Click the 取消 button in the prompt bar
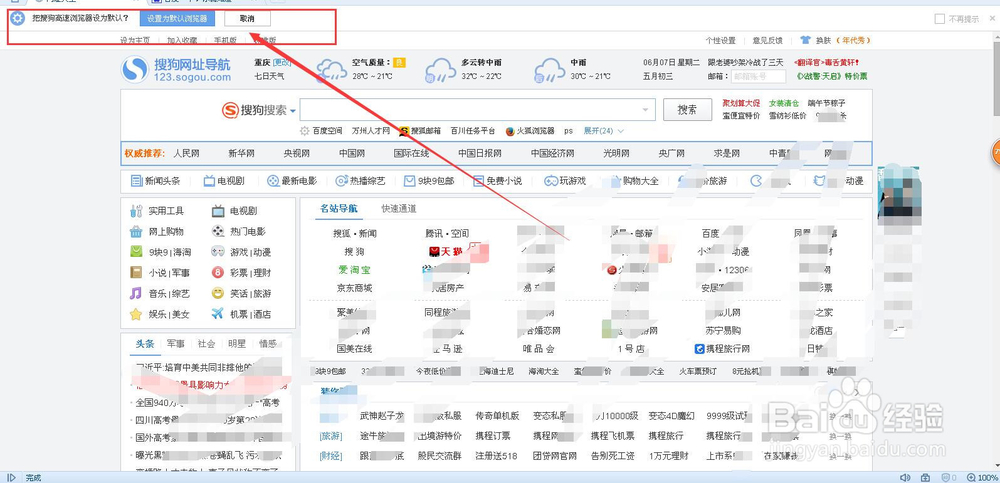1000x483 pixels. pyautogui.click(x=247, y=19)
